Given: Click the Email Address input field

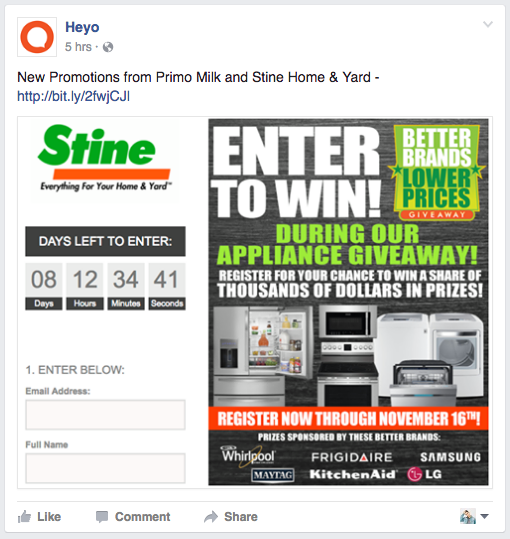Looking at the screenshot, I should pyautogui.click(x=105, y=415).
